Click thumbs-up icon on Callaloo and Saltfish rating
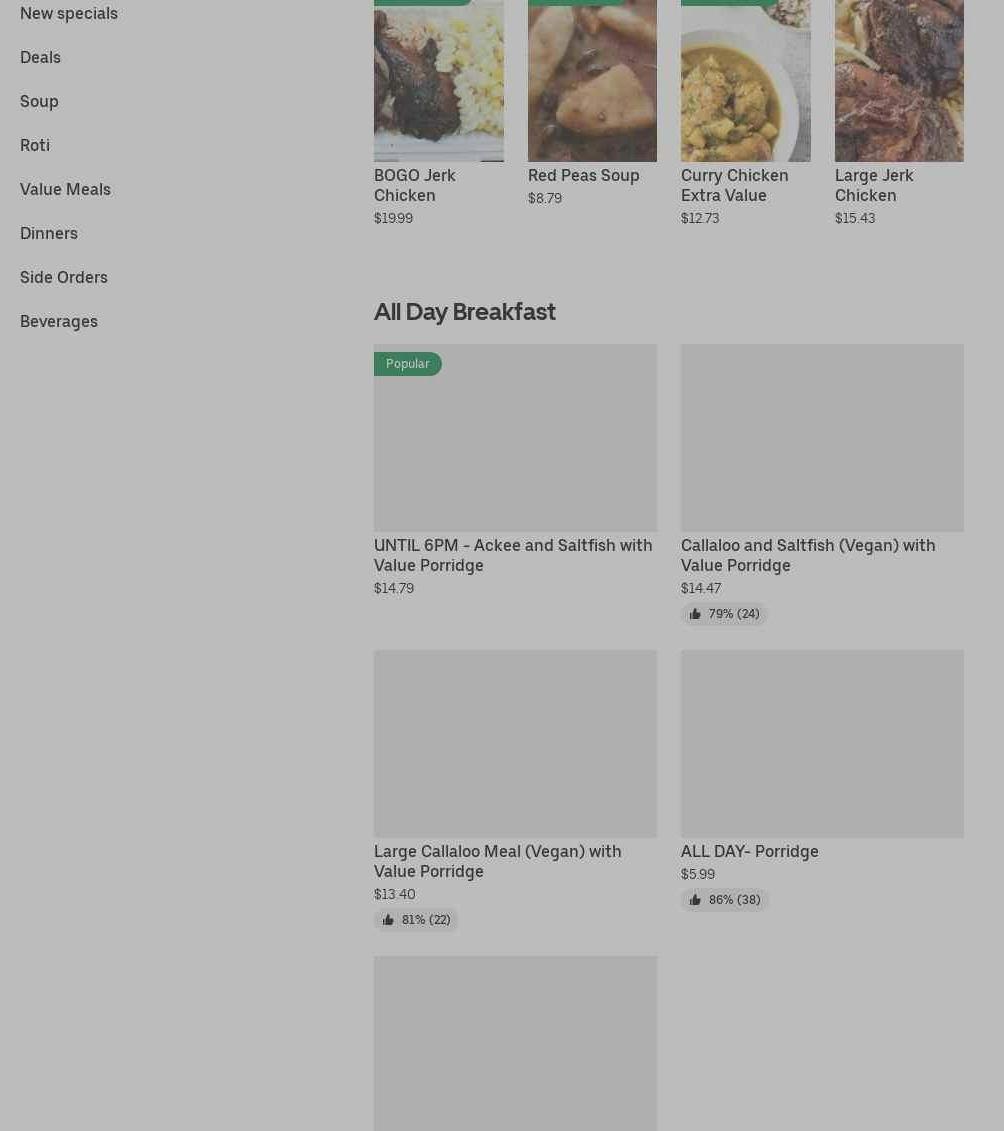The height and width of the screenshot is (1131, 1004). (x=695, y=614)
